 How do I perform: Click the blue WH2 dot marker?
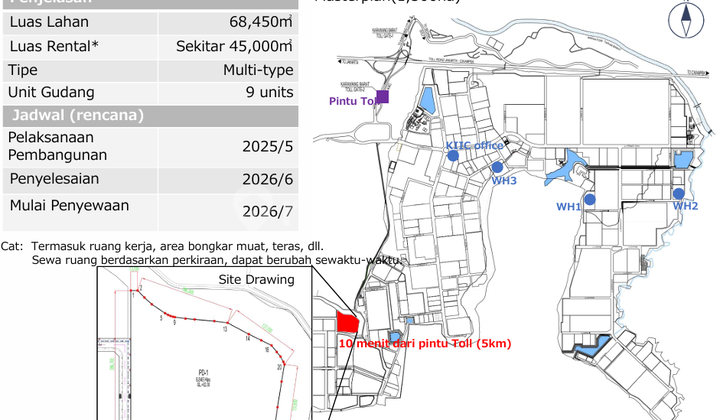tap(679, 193)
